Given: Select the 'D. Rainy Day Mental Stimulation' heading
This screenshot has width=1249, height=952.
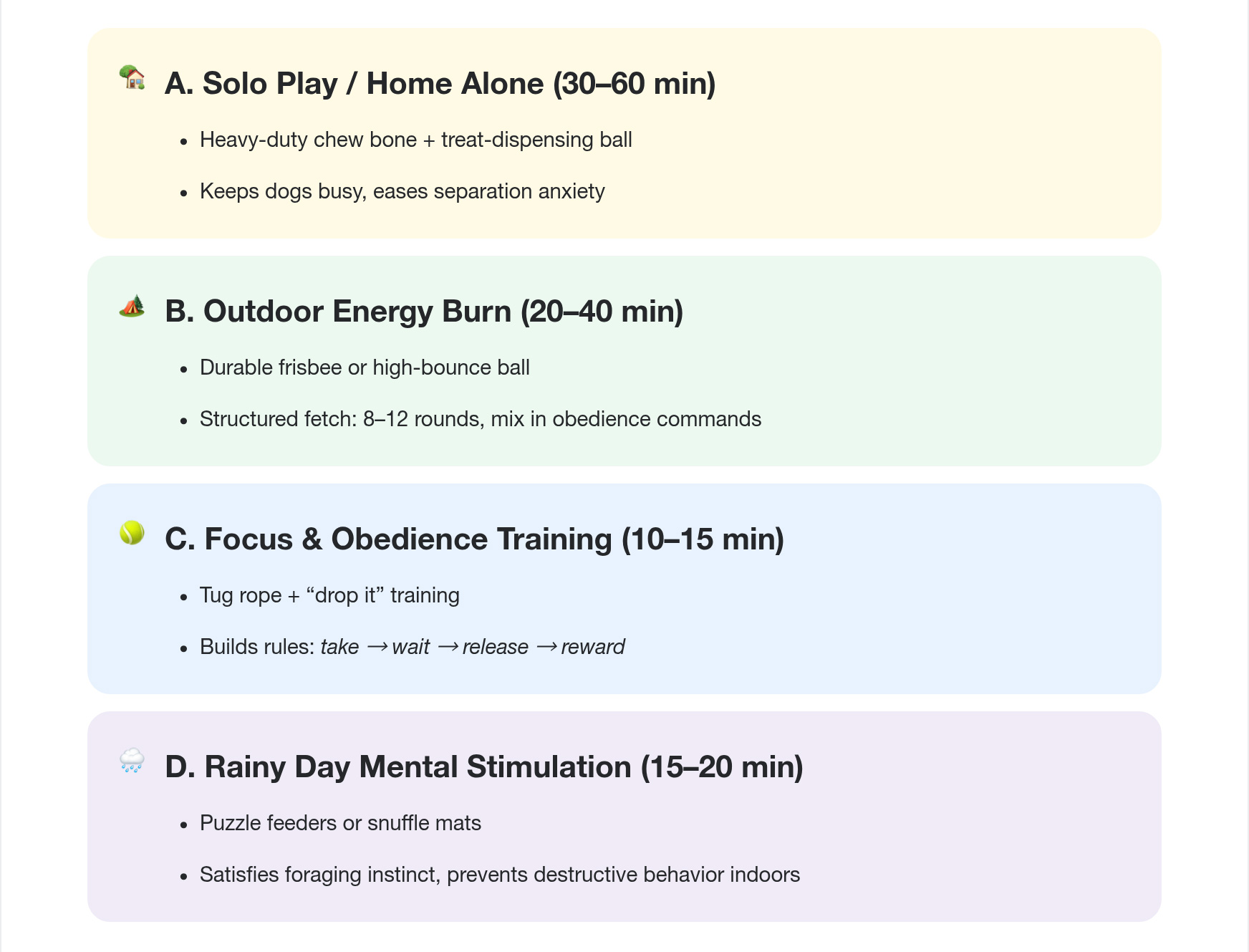Looking at the screenshot, I should point(483,767).
